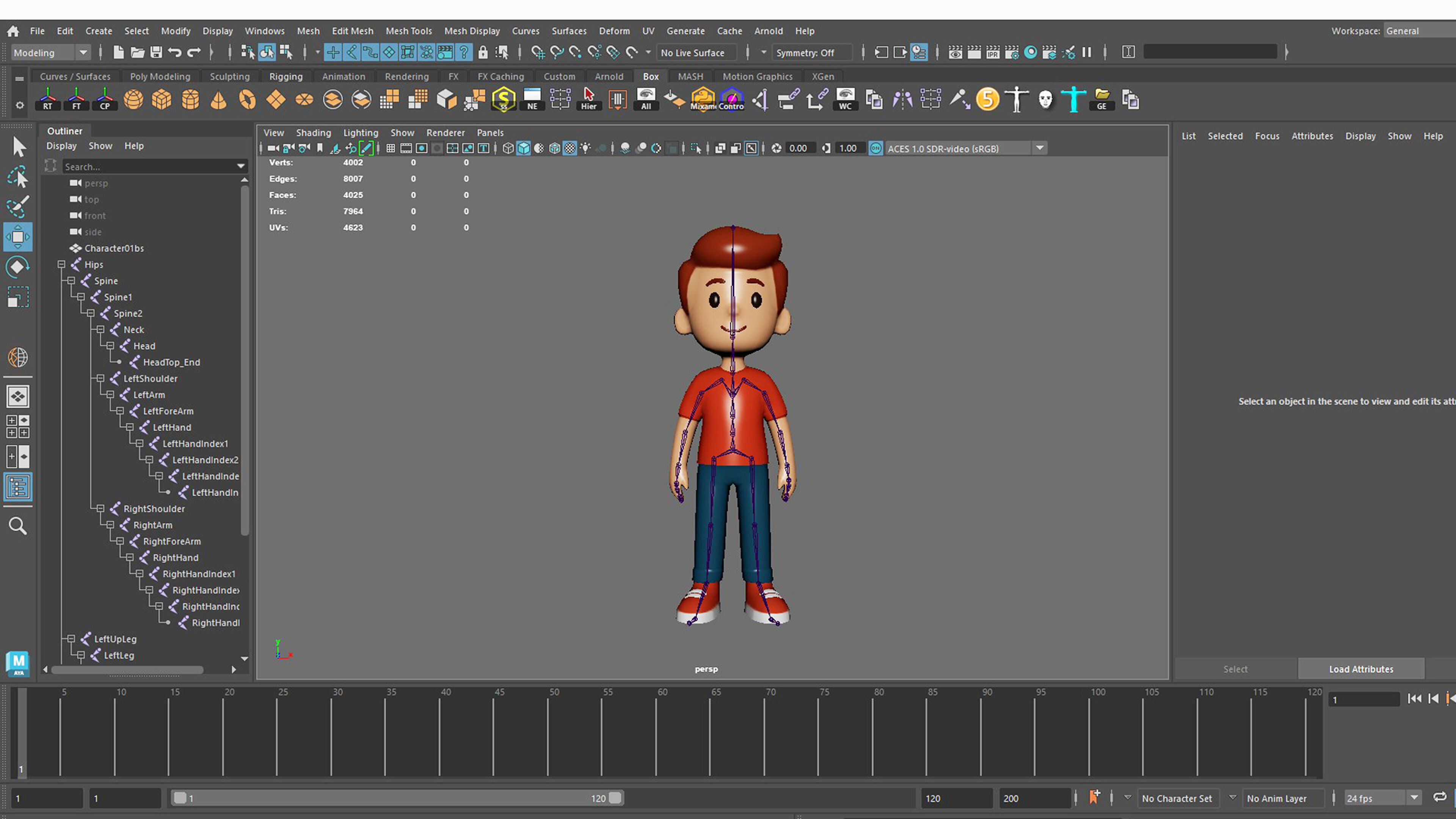Click the time range slider bar
This screenshot has height=819, width=1456.
[x=397, y=798]
